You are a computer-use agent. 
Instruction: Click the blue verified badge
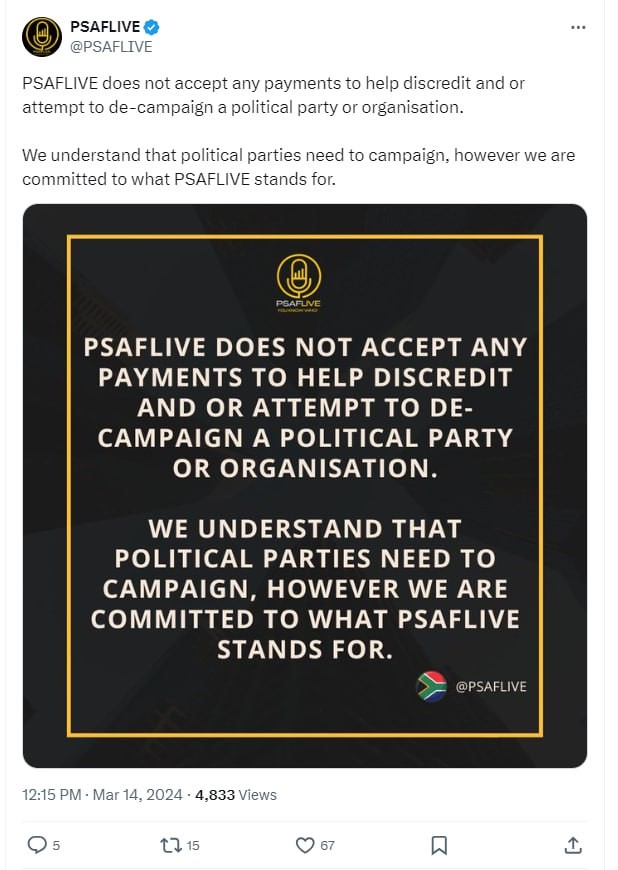pyautogui.click(x=152, y=27)
